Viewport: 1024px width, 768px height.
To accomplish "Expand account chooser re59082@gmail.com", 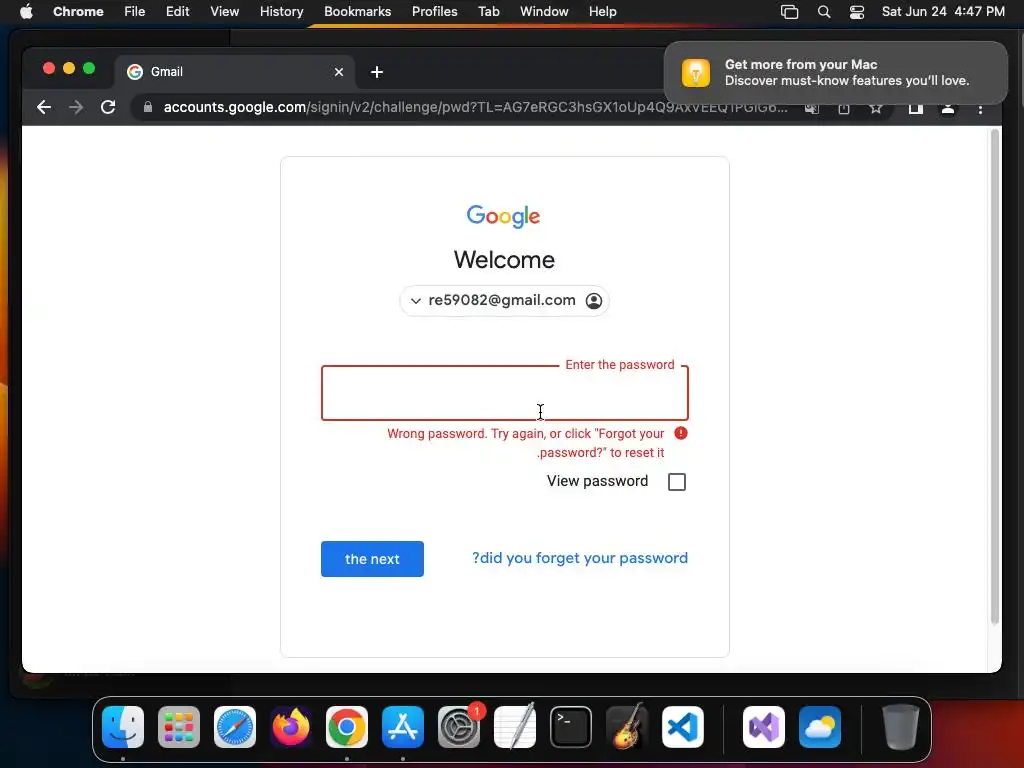I will tap(504, 300).
